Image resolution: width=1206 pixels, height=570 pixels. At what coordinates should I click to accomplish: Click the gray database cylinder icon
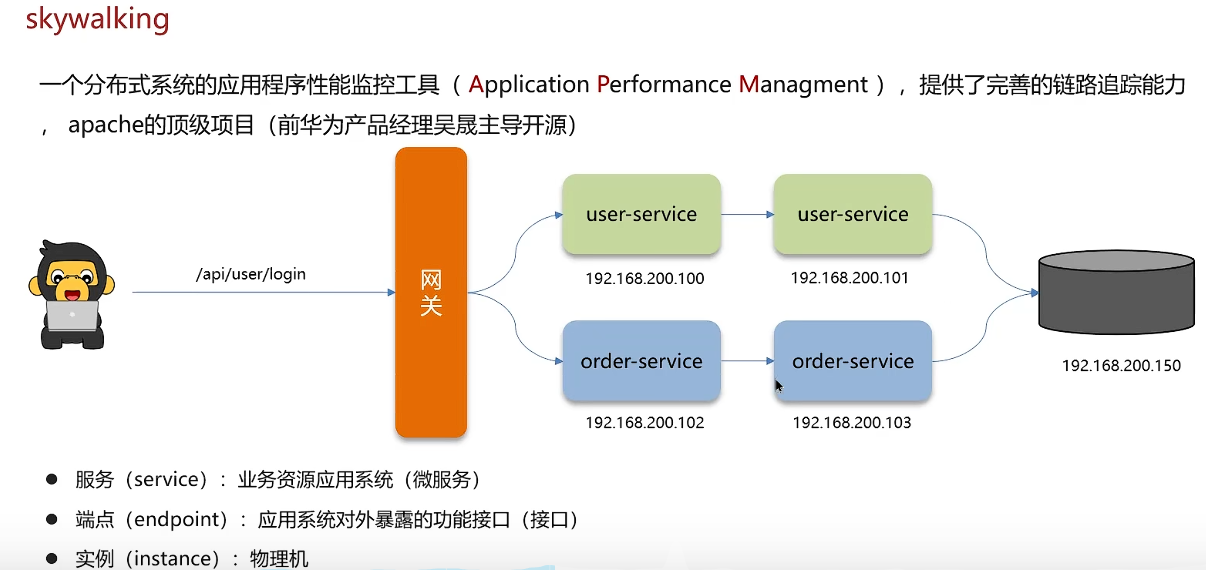1116,293
